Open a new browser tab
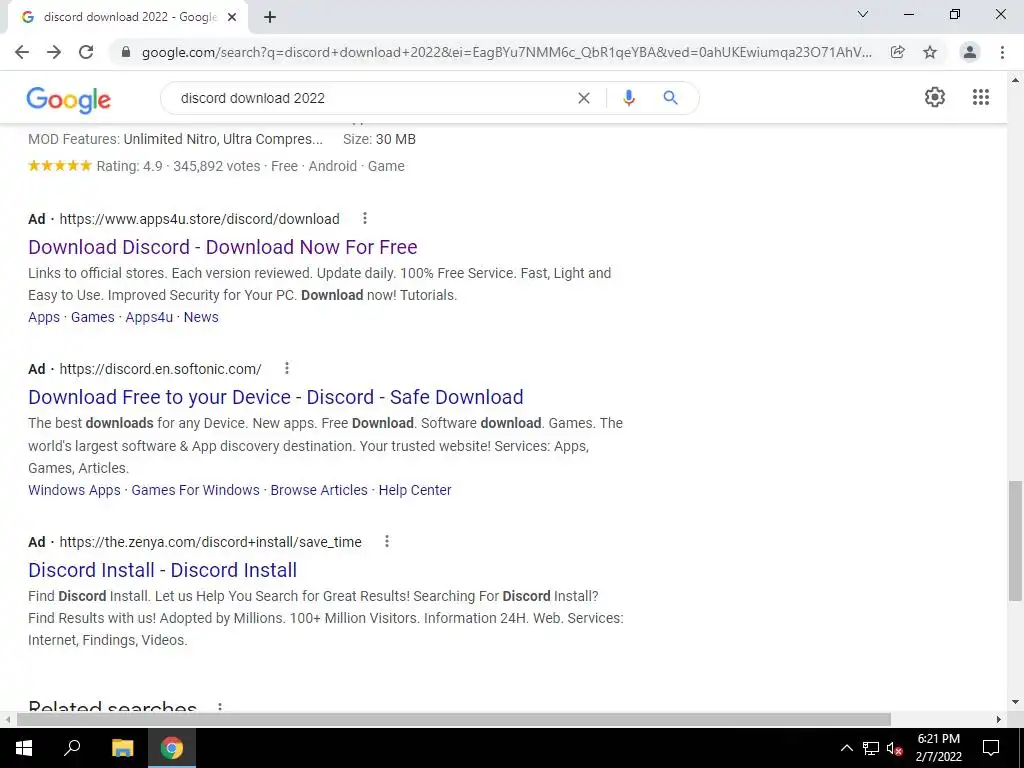This screenshot has height=768, width=1024. tap(270, 18)
